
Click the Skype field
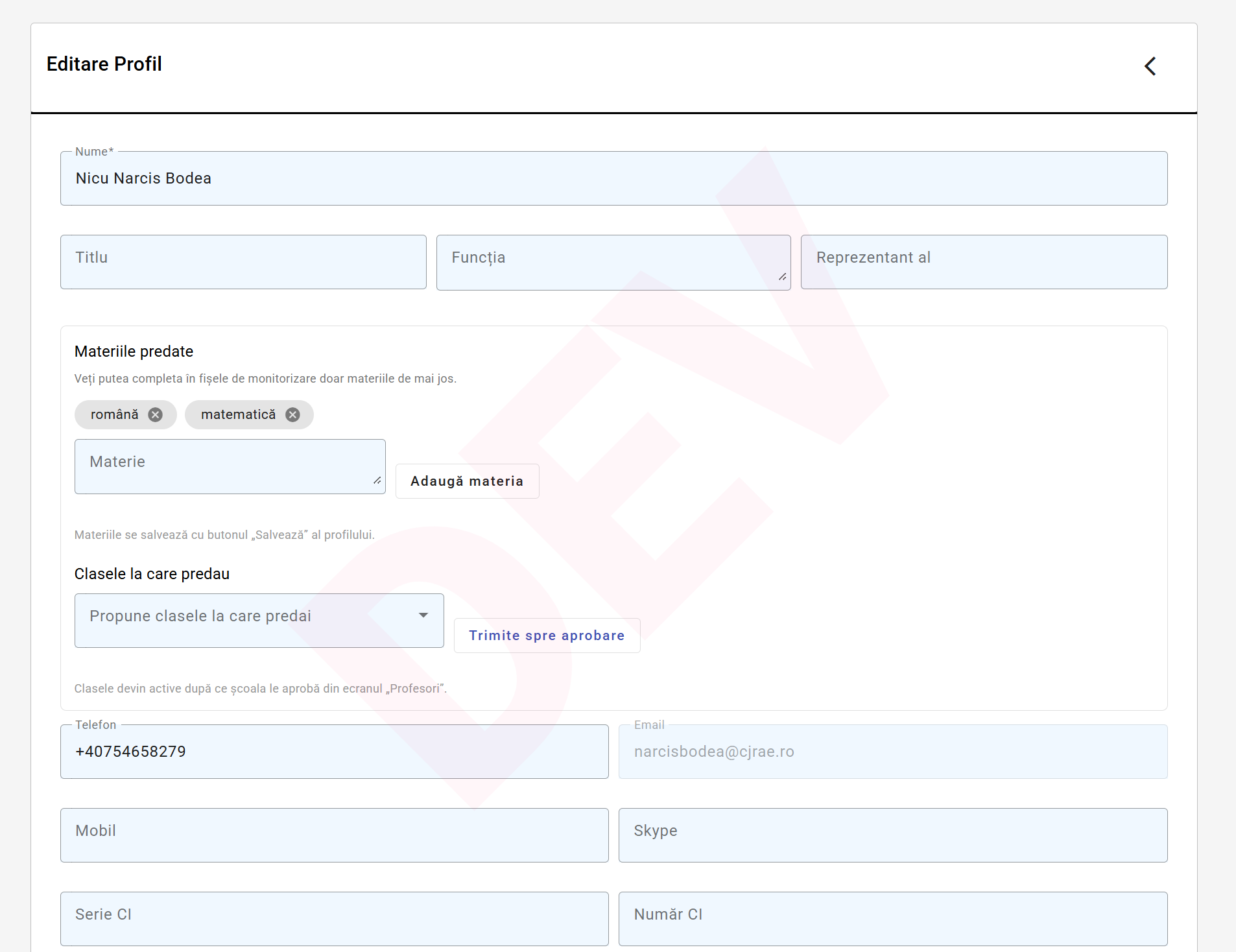click(x=893, y=835)
